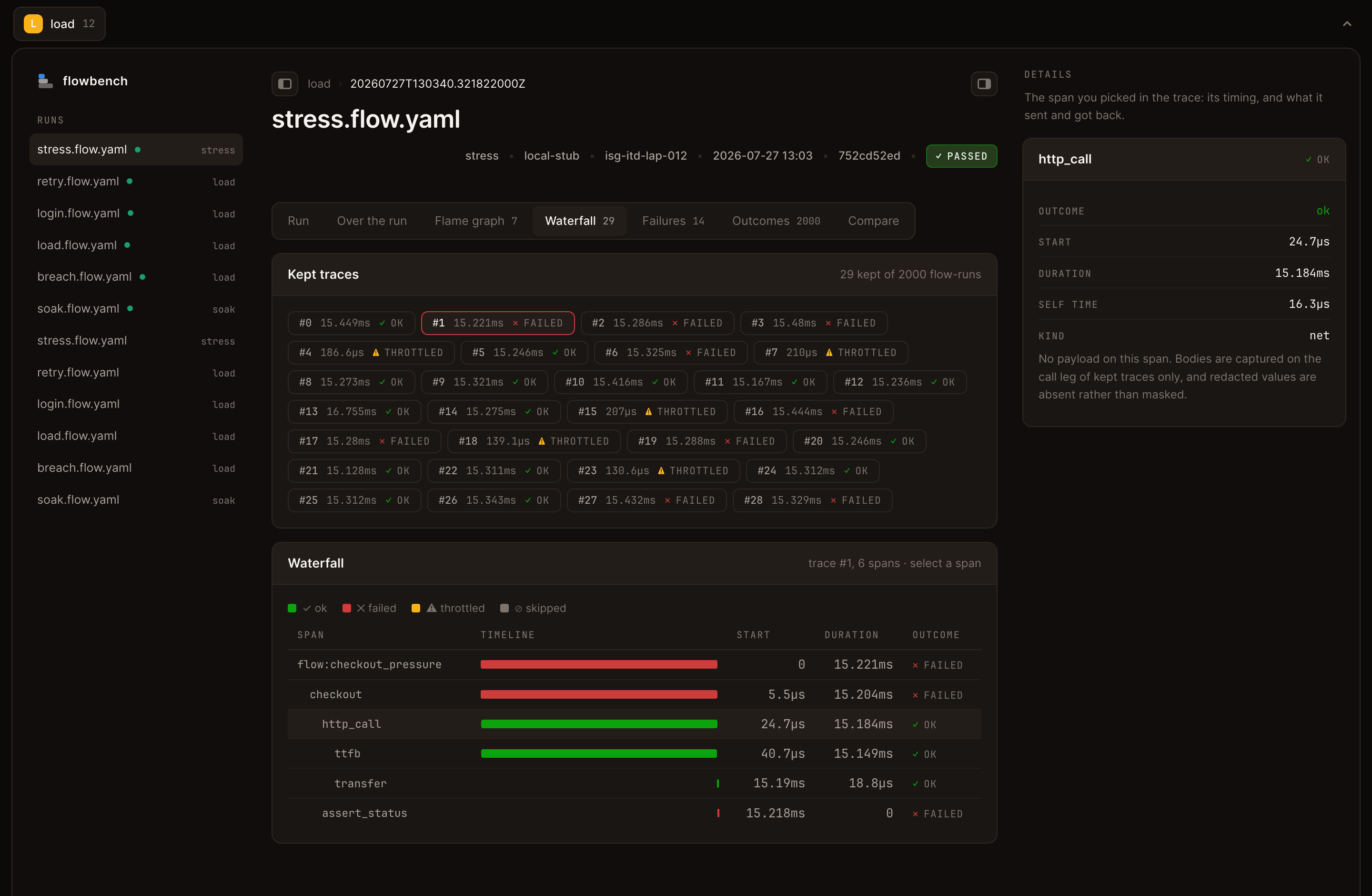Open the Failures tab
The width and height of the screenshot is (1372, 896).
tap(673, 221)
